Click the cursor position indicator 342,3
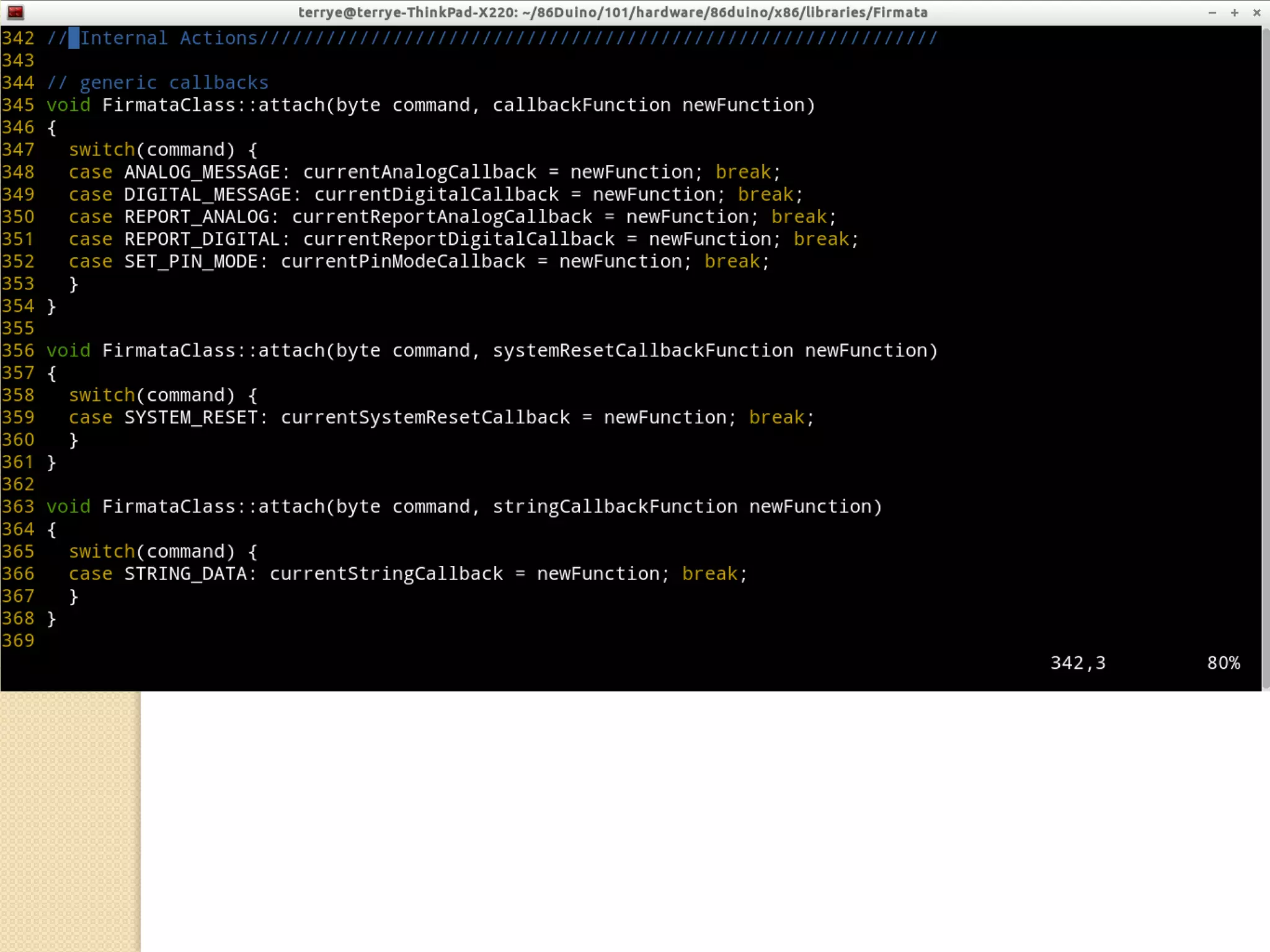 pyautogui.click(x=1078, y=663)
